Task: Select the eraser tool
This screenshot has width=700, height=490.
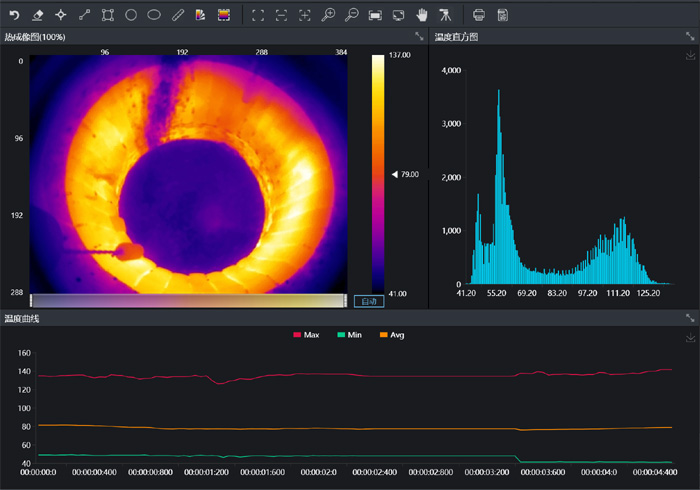Action: click(37, 15)
